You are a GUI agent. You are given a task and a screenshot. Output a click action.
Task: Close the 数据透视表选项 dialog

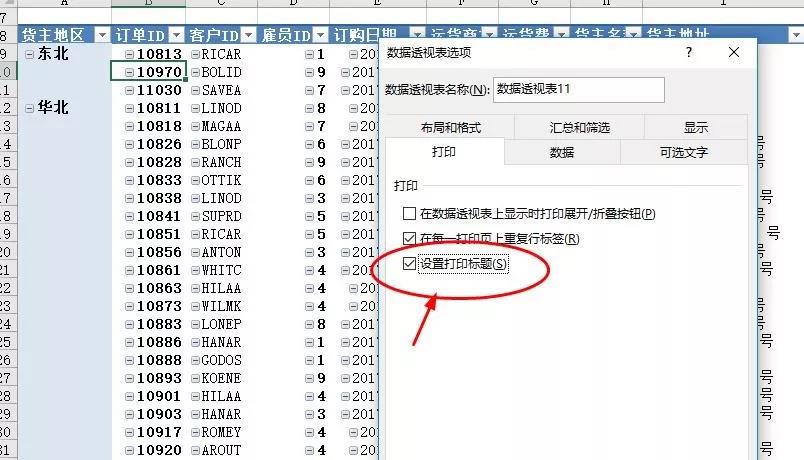coord(734,52)
